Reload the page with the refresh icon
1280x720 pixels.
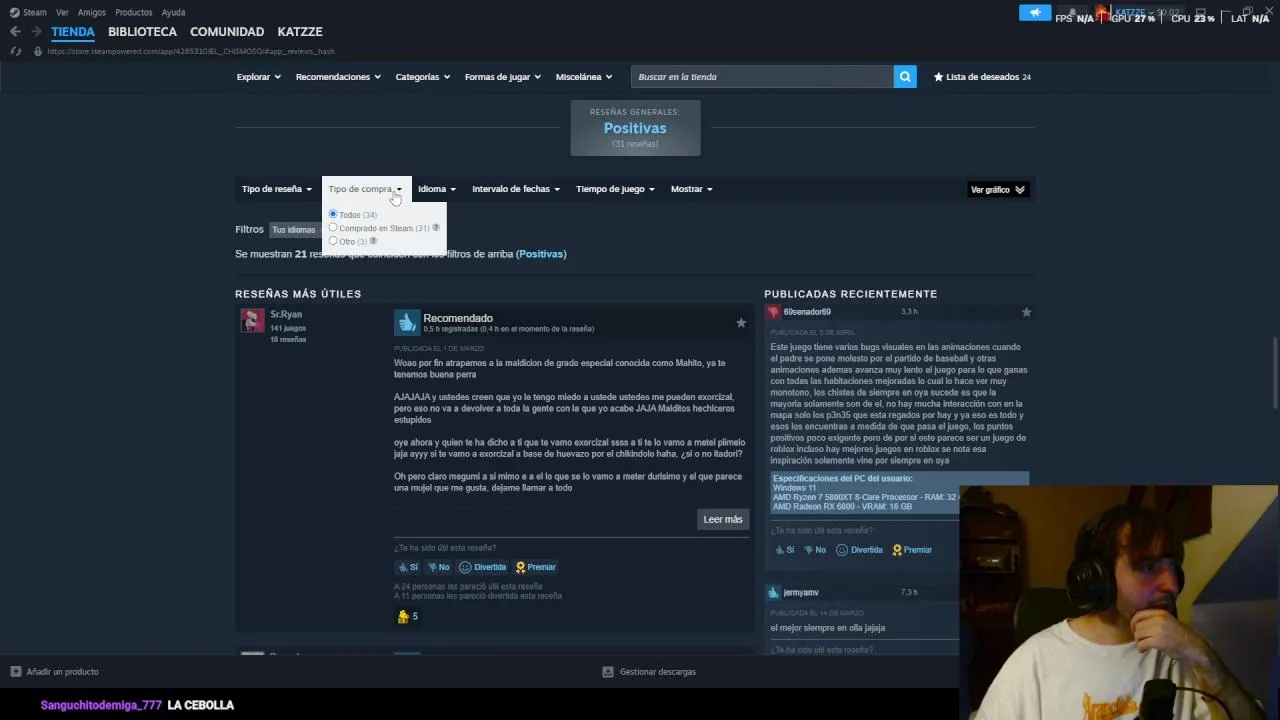pyautogui.click(x=16, y=51)
